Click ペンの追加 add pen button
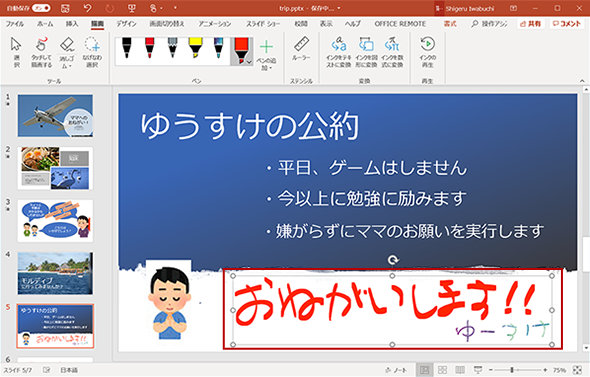The width and height of the screenshot is (590, 377). [x=266, y=55]
